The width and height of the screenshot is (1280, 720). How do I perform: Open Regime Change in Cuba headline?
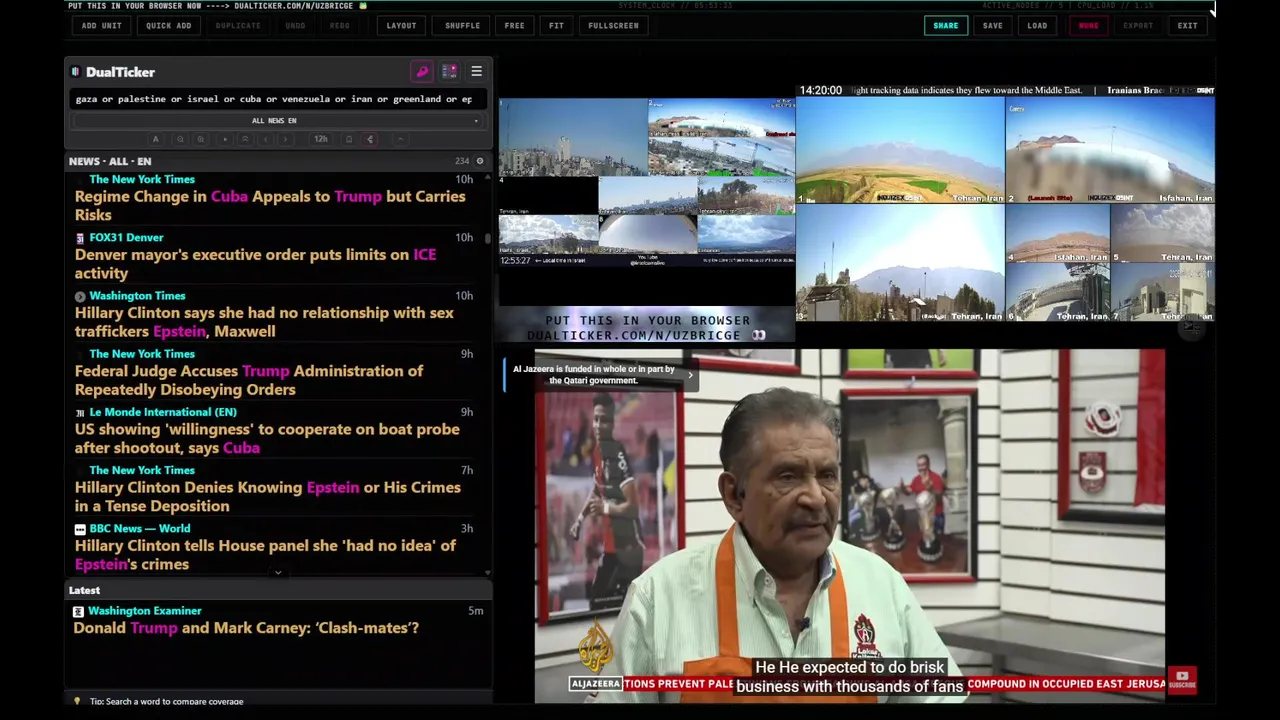[x=270, y=205]
